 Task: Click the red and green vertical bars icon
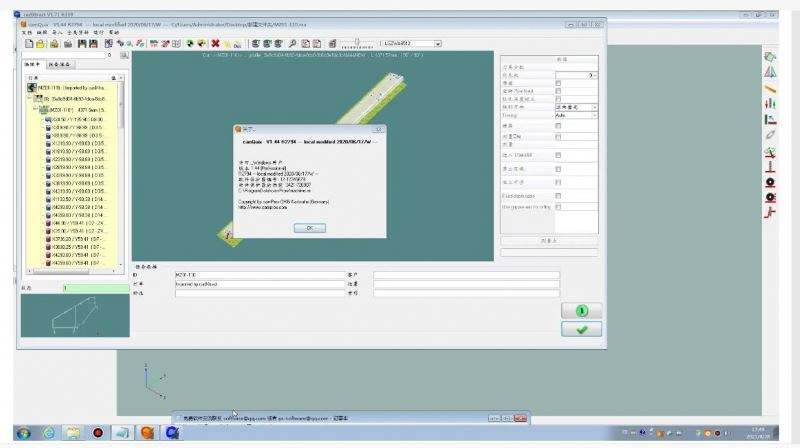pos(770,104)
